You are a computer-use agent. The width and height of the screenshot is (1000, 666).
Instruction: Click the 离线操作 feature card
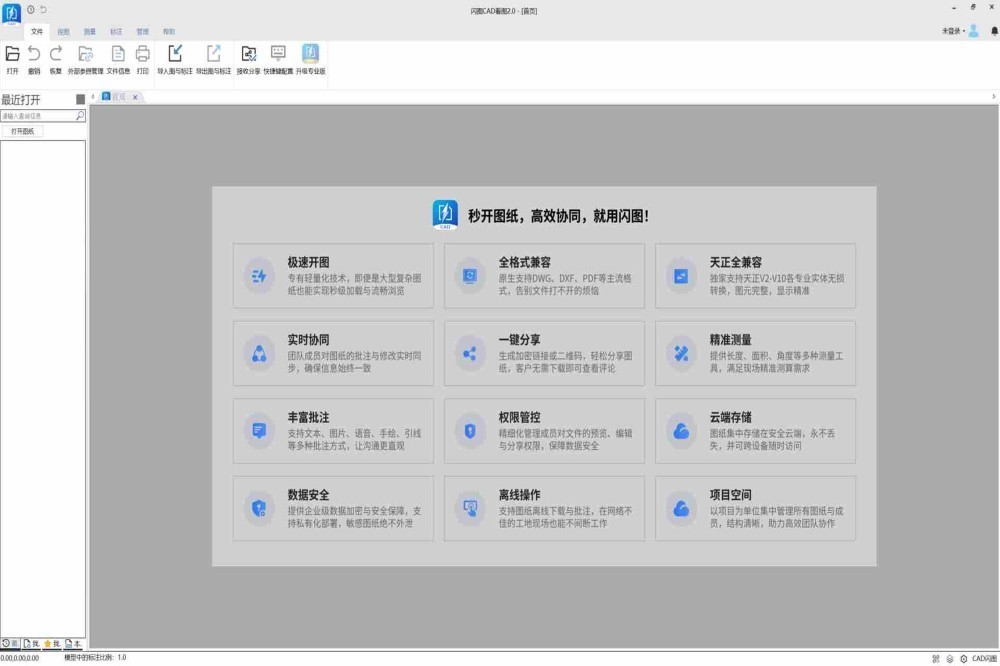point(544,508)
